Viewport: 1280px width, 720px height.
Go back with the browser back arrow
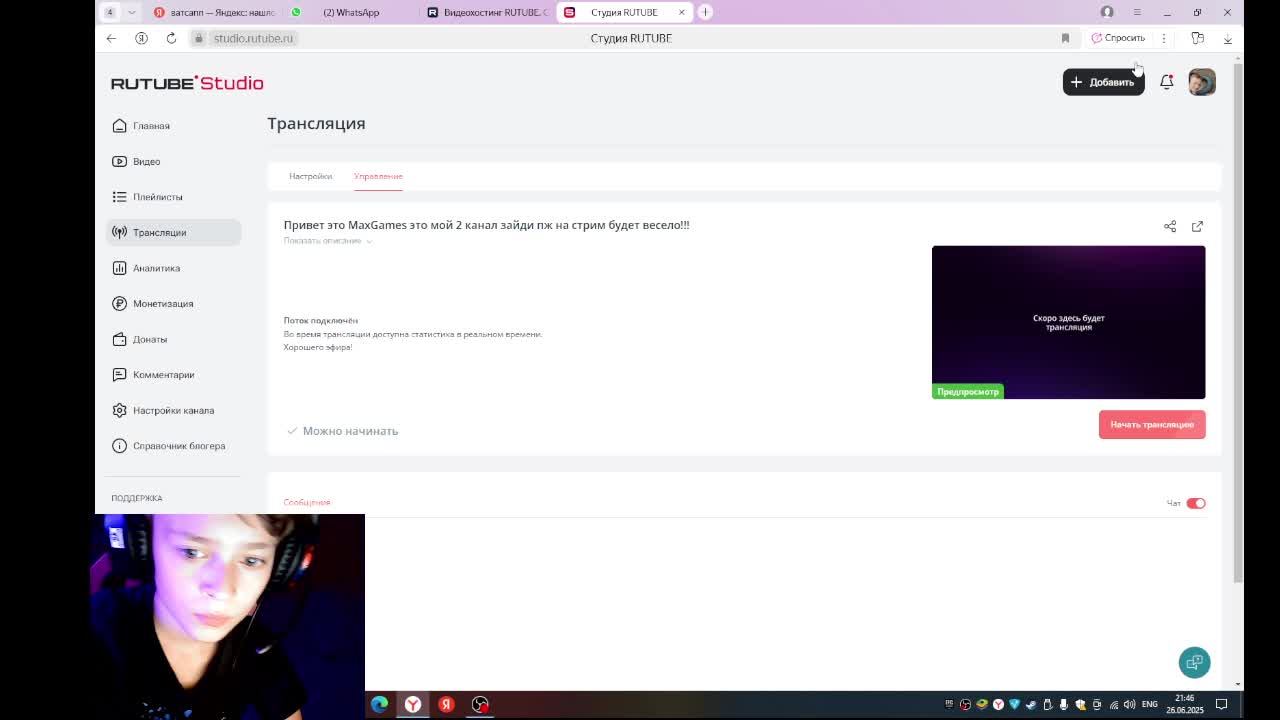point(111,38)
